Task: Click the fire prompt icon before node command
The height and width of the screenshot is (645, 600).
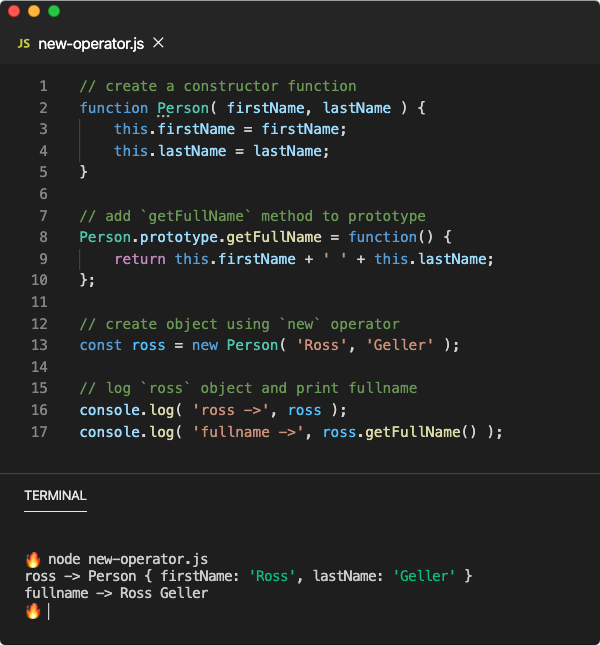Action: [33, 559]
